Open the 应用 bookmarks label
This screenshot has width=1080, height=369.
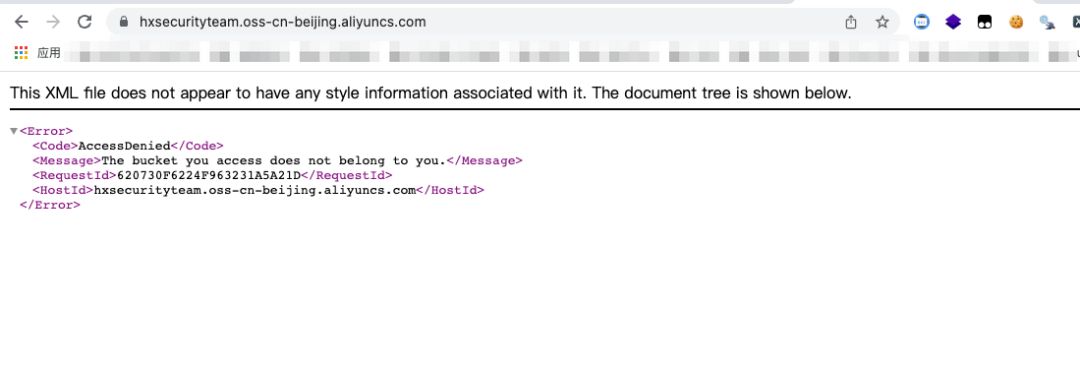49,53
